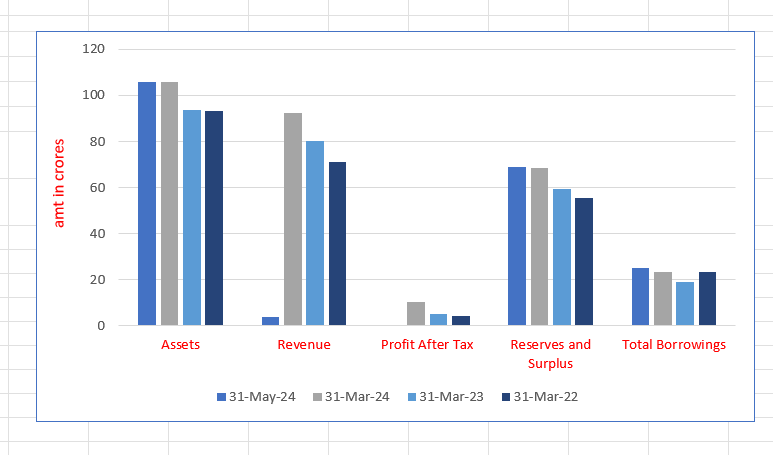Select the Revenue category axis label
The width and height of the screenshot is (773, 455).
303,345
